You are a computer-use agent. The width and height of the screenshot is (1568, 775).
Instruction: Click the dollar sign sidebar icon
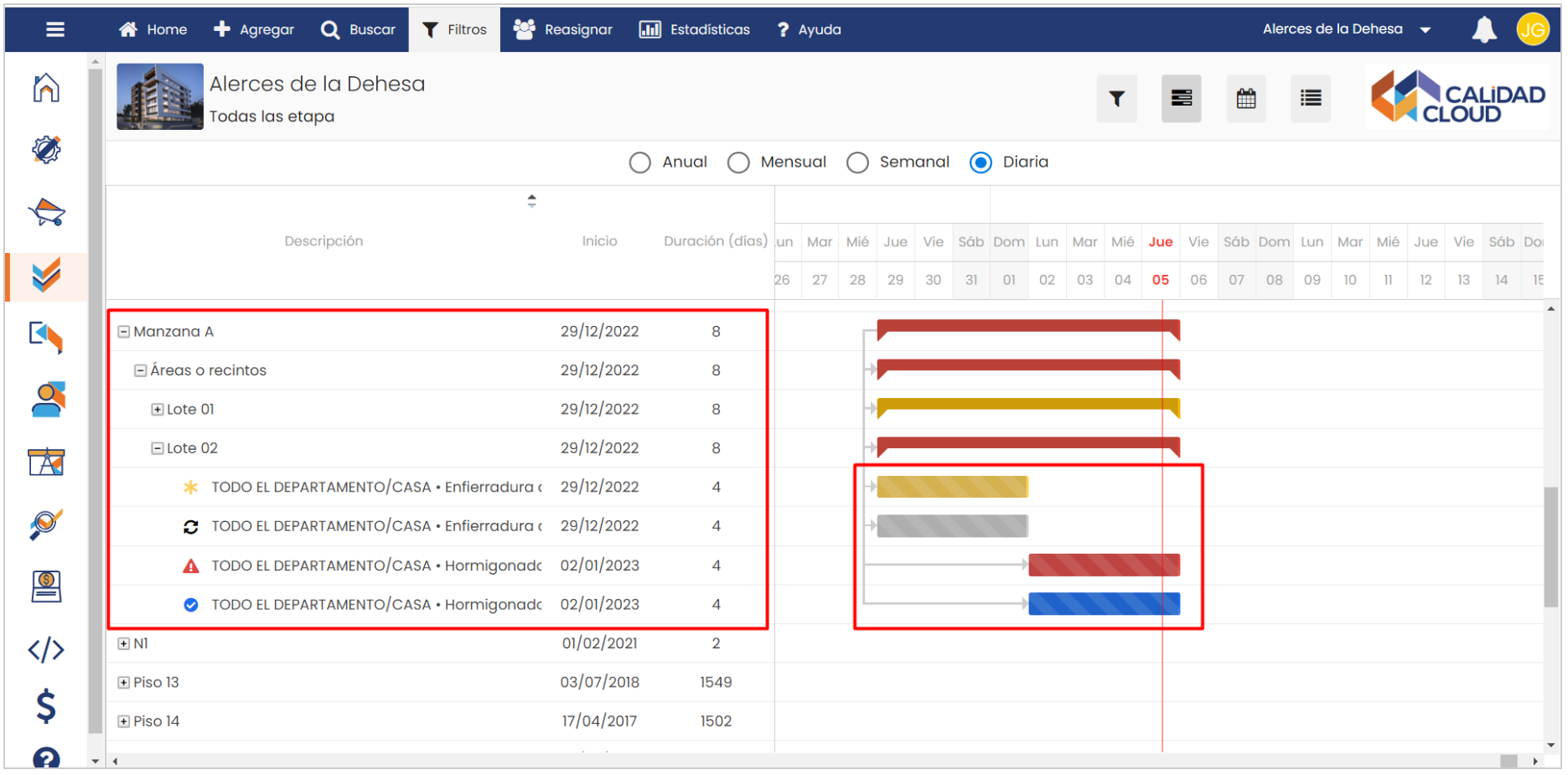(x=46, y=705)
